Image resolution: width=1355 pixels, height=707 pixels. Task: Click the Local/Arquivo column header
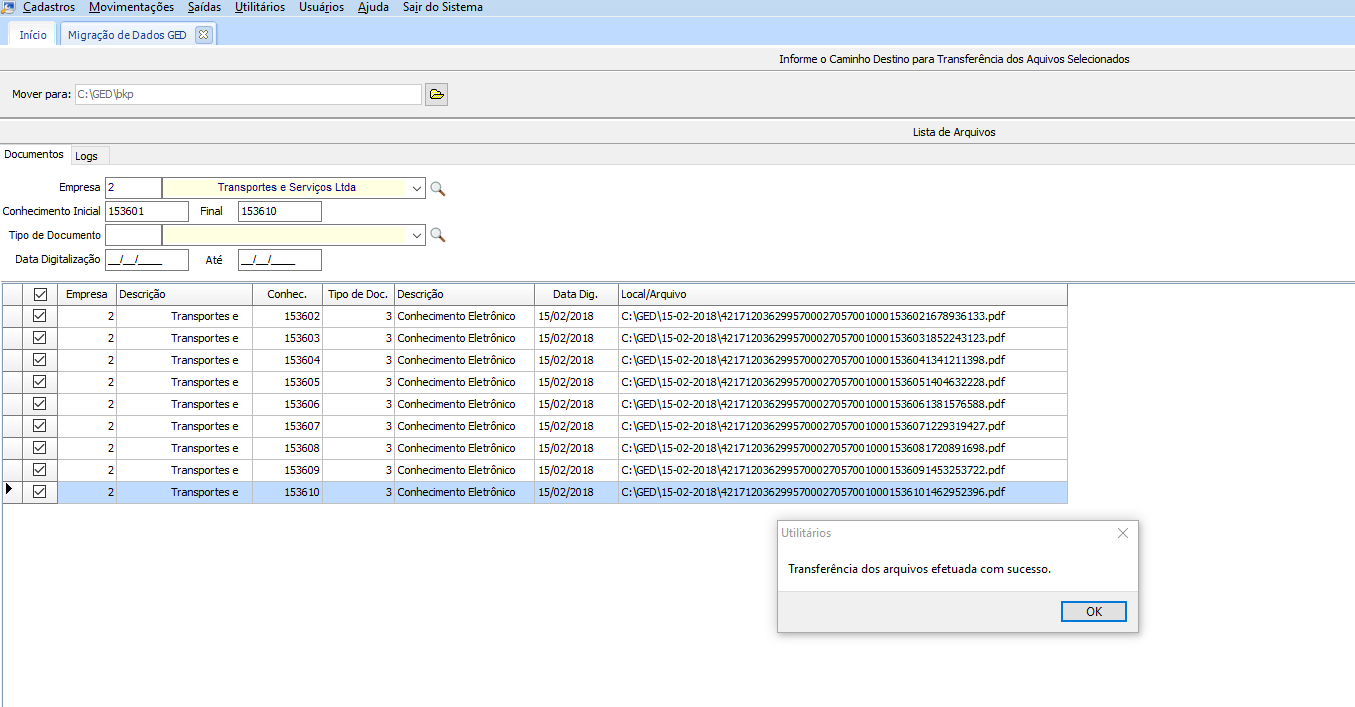pos(842,295)
